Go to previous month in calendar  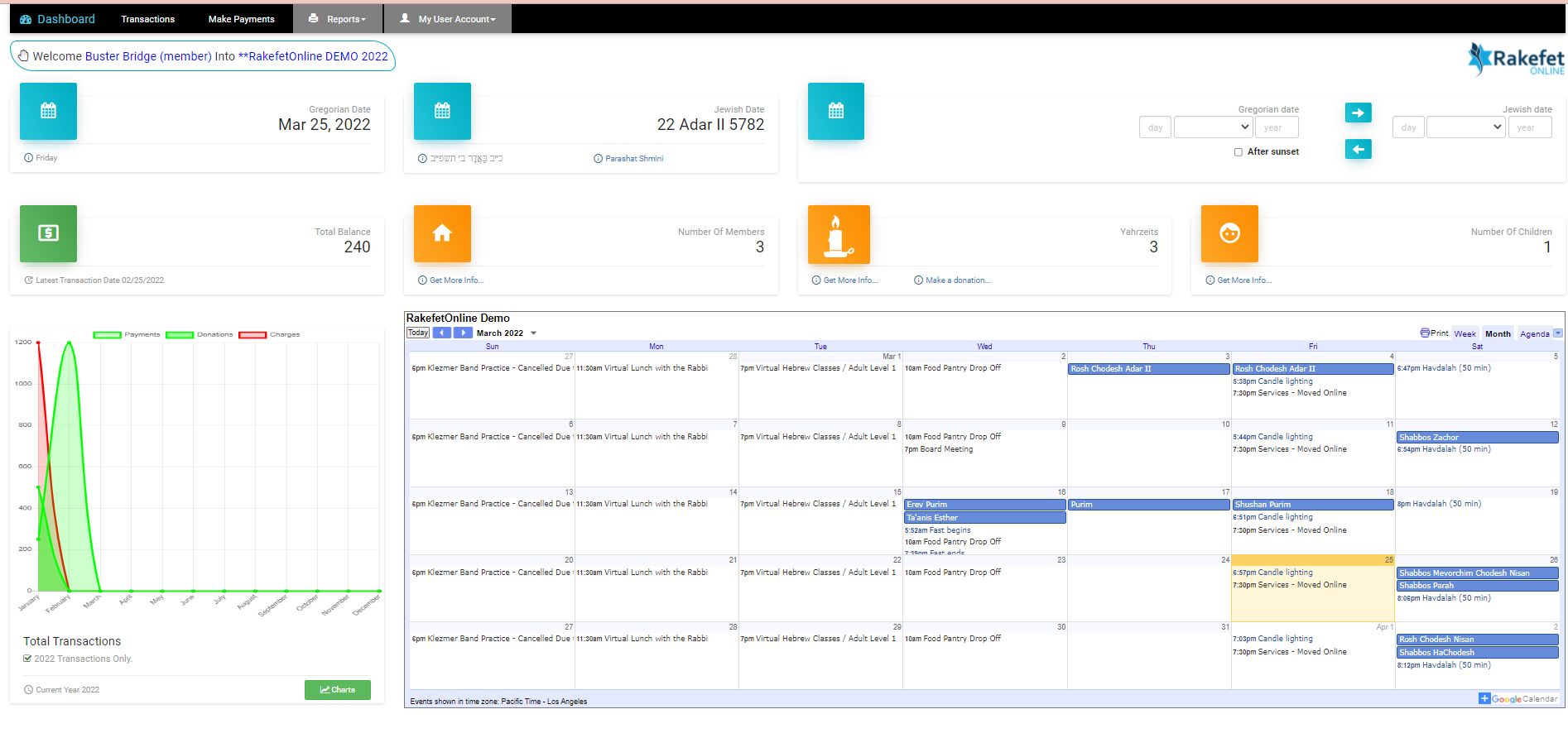pos(442,333)
